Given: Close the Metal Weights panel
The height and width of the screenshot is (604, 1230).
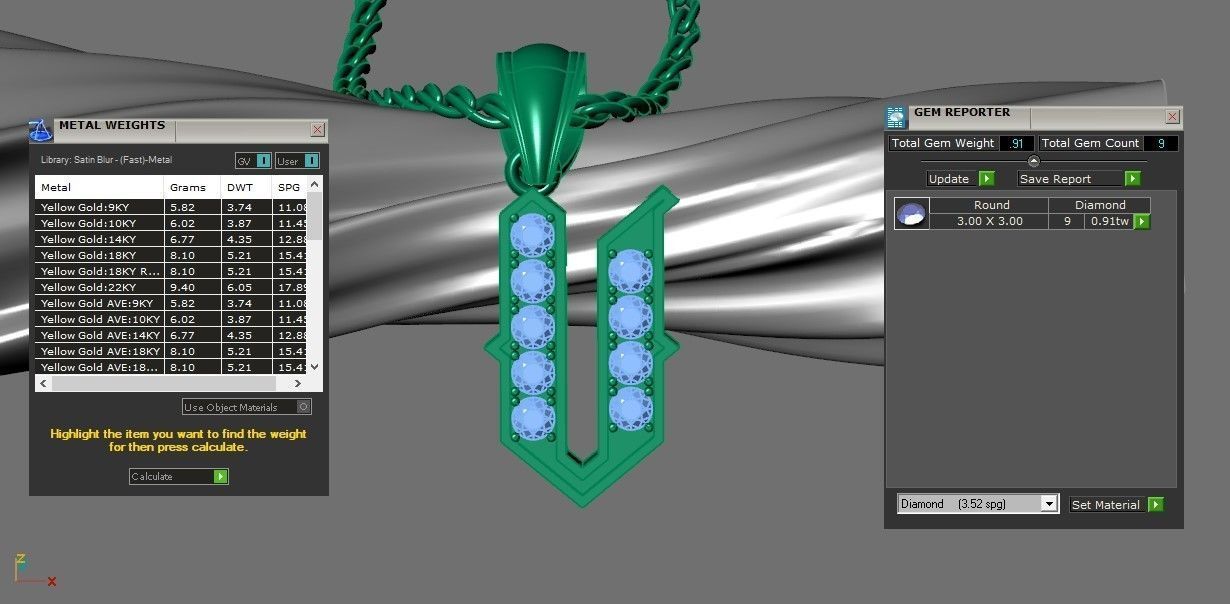Looking at the screenshot, I should pos(317,130).
